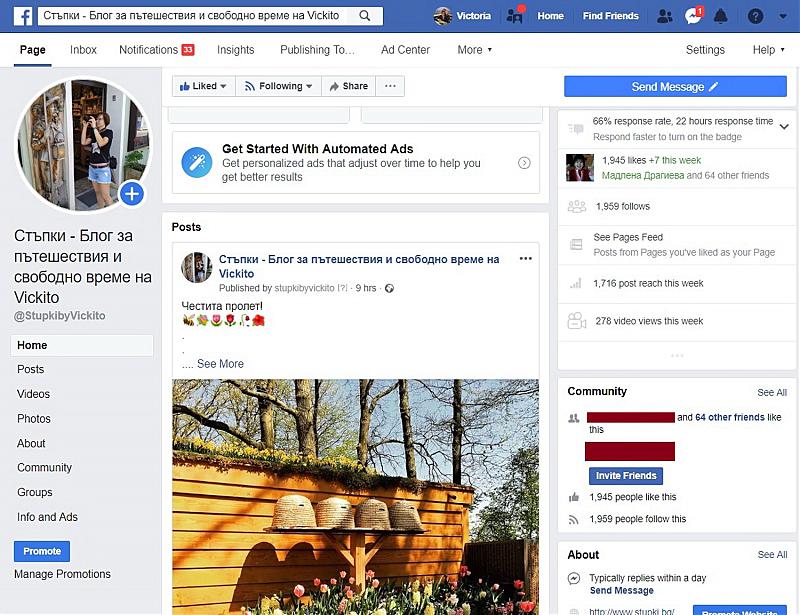Open post options three-dot icon
The width and height of the screenshot is (800, 615).
pos(526,259)
